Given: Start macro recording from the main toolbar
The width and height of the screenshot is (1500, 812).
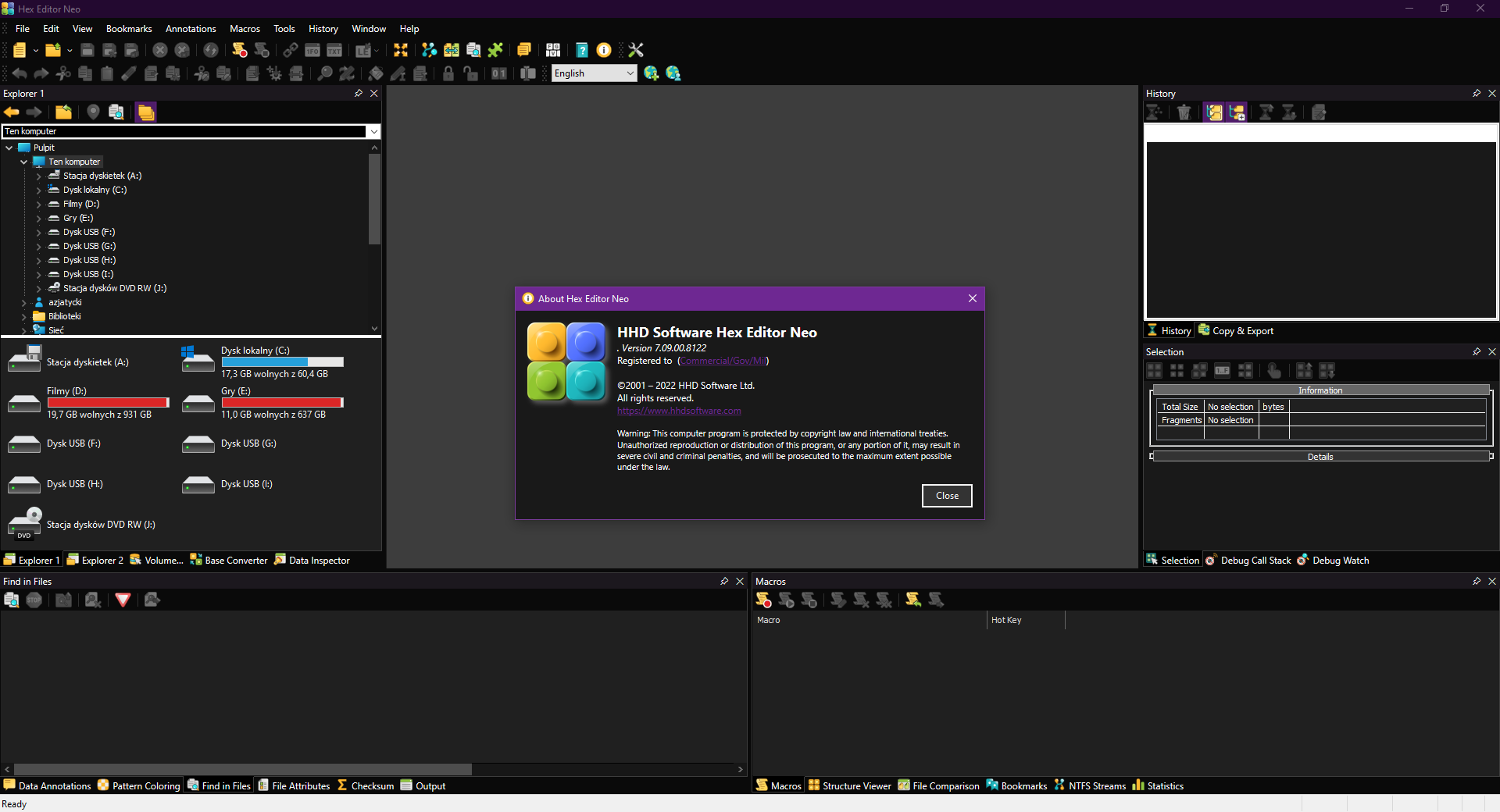Looking at the screenshot, I should pos(240,50).
